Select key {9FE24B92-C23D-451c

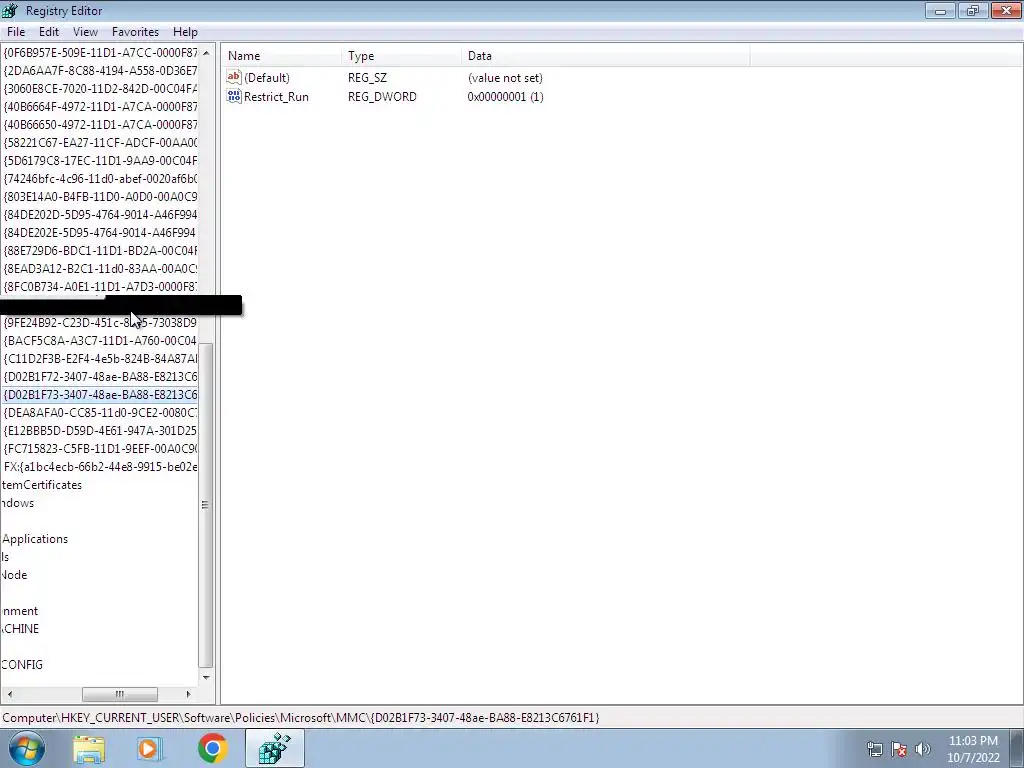[x=100, y=323]
